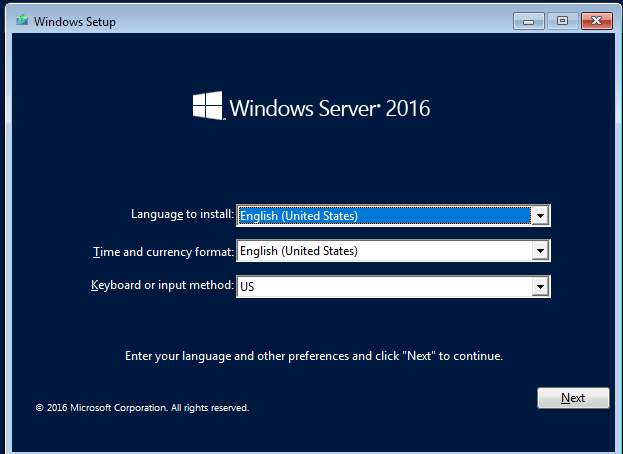This screenshot has width=623, height=454.
Task: Expand the Time and currency format arrow
Action: pos(540,251)
